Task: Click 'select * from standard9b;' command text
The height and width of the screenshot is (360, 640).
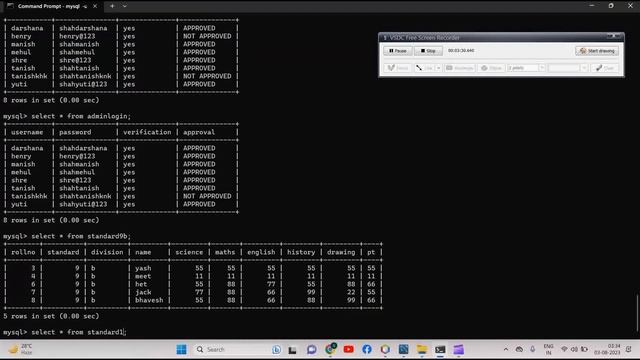Action: pos(81,236)
